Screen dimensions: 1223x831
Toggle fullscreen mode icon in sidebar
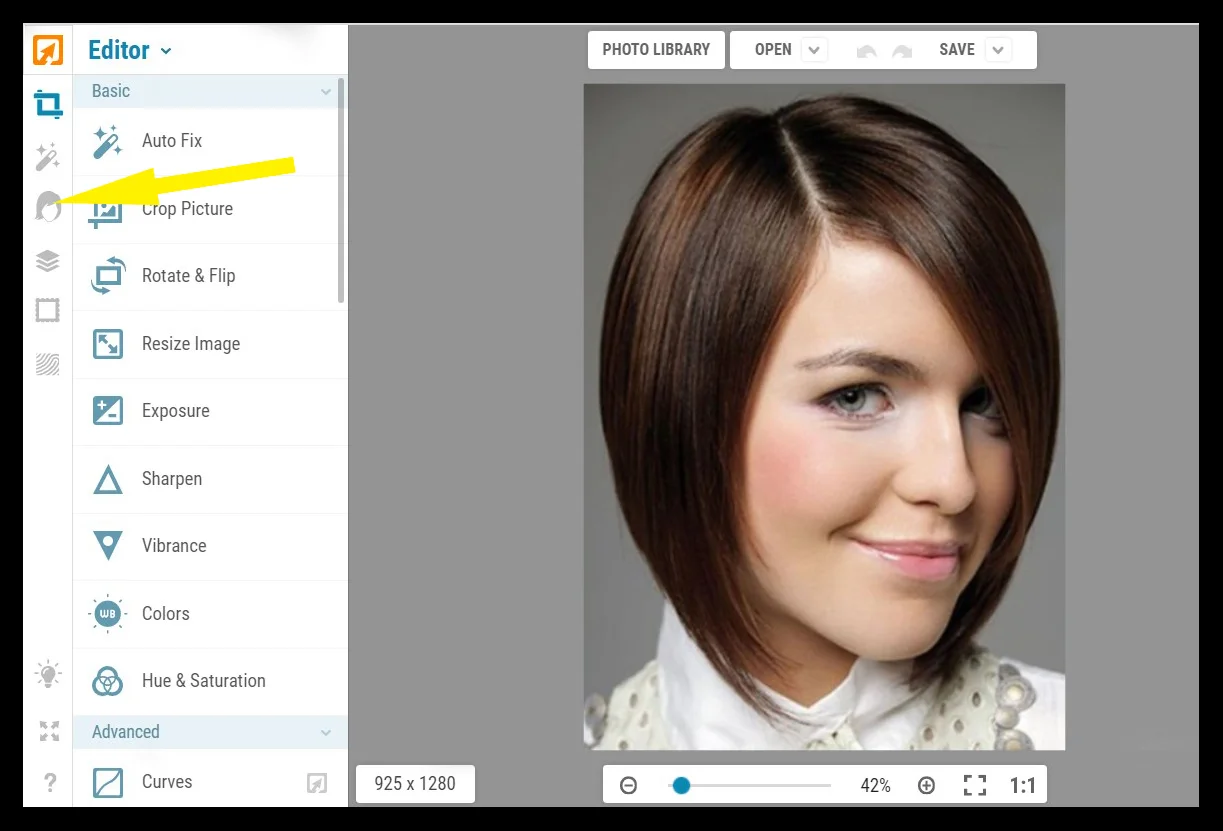49,731
